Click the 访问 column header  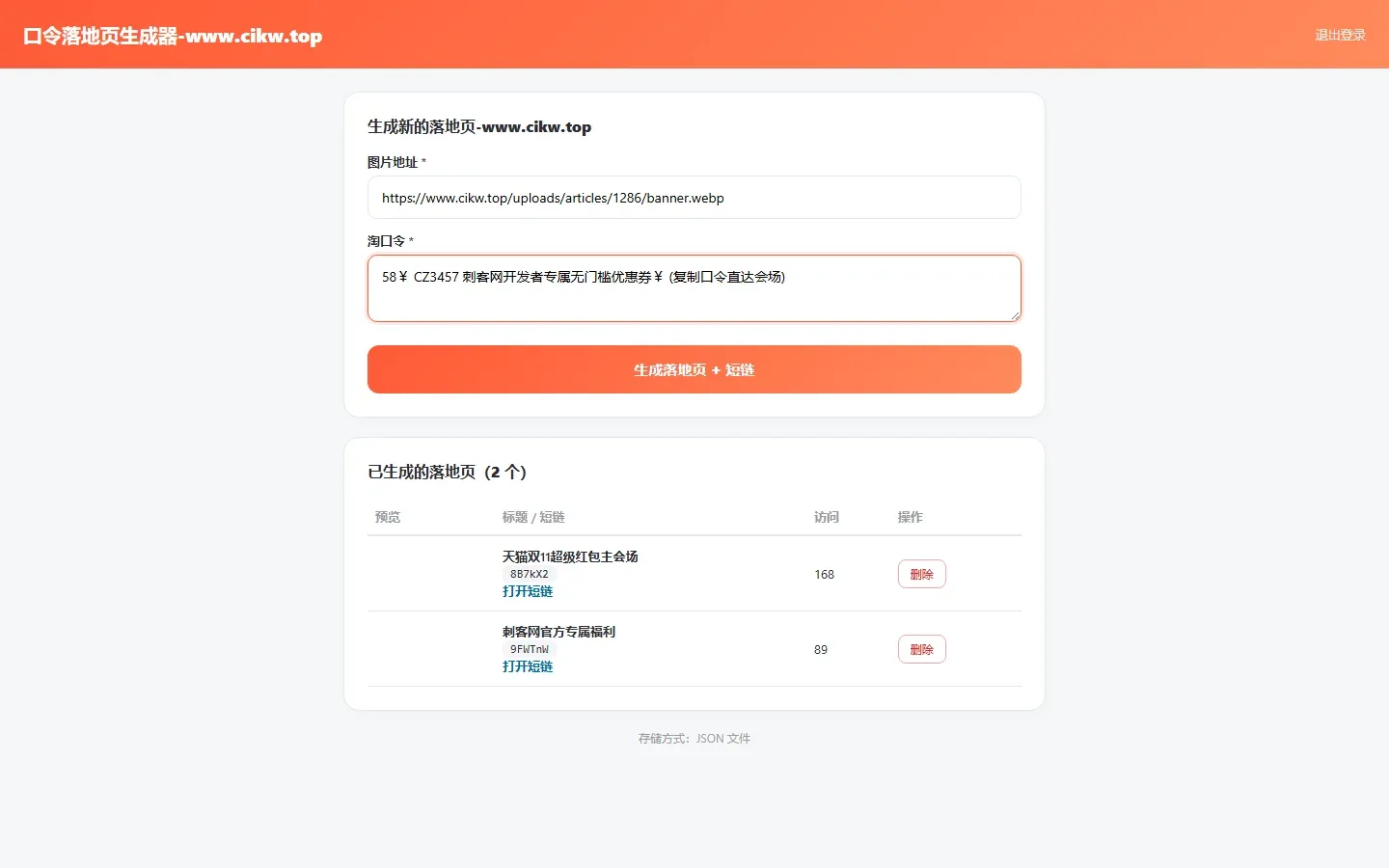click(x=827, y=517)
